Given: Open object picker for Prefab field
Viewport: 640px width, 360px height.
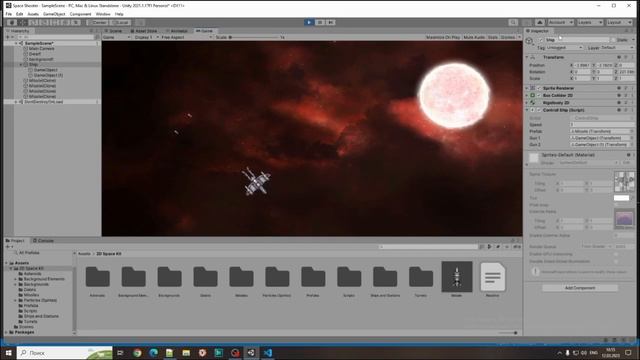Looking at the screenshot, I should [631, 131].
